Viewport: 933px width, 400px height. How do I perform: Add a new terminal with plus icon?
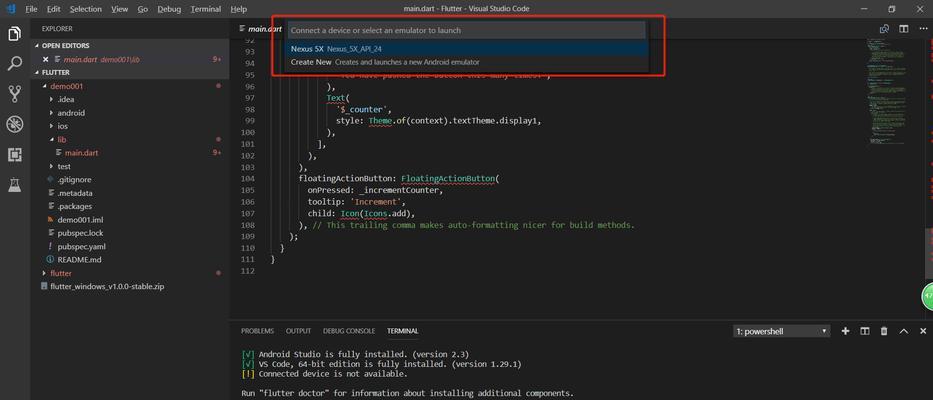(846, 331)
